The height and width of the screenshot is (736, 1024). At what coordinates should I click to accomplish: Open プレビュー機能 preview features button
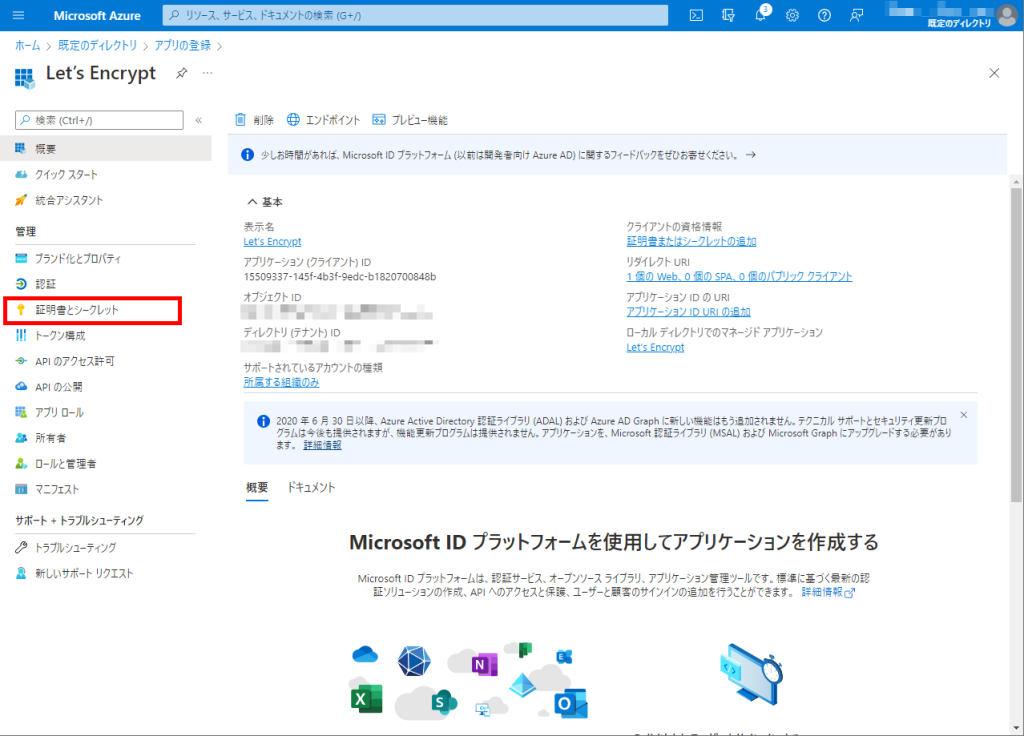pos(410,120)
